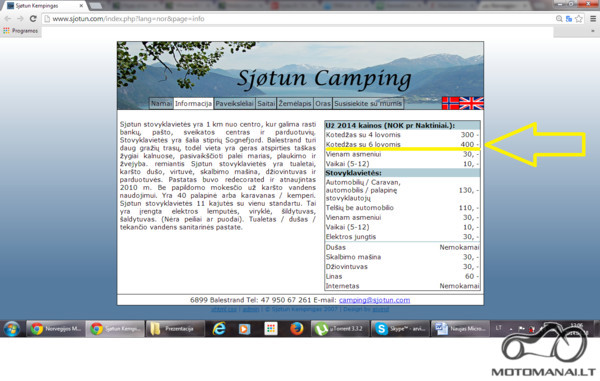Click the camping@sjotun.com email link

pos(374,300)
